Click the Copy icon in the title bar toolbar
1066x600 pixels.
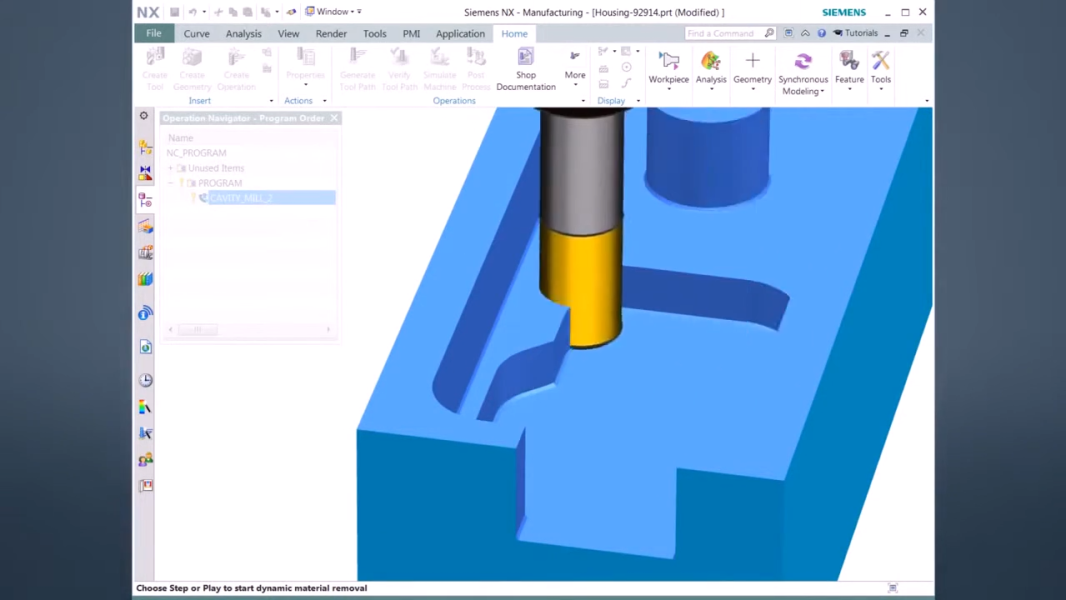click(x=233, y=12)
